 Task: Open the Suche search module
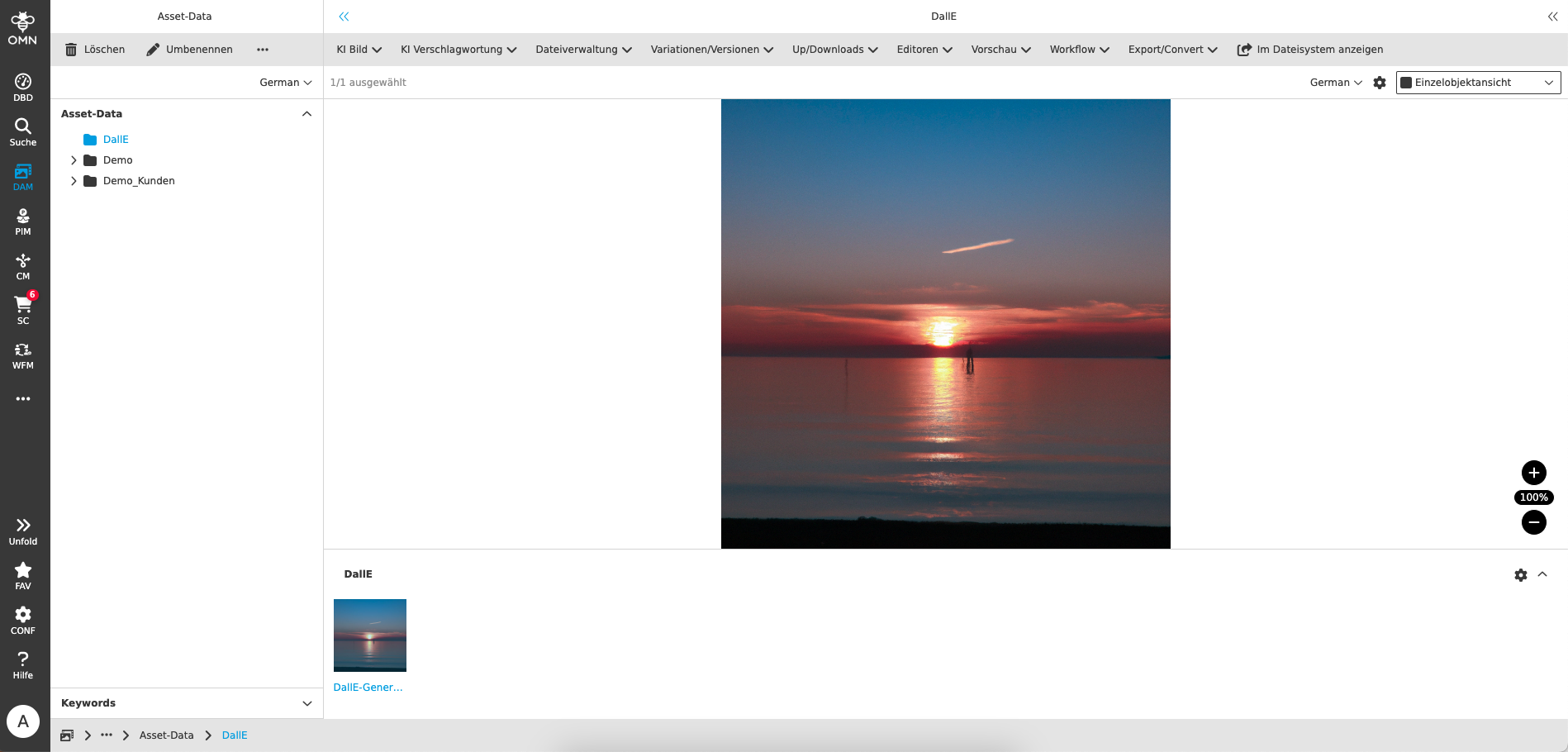click(x=23, y=131)
